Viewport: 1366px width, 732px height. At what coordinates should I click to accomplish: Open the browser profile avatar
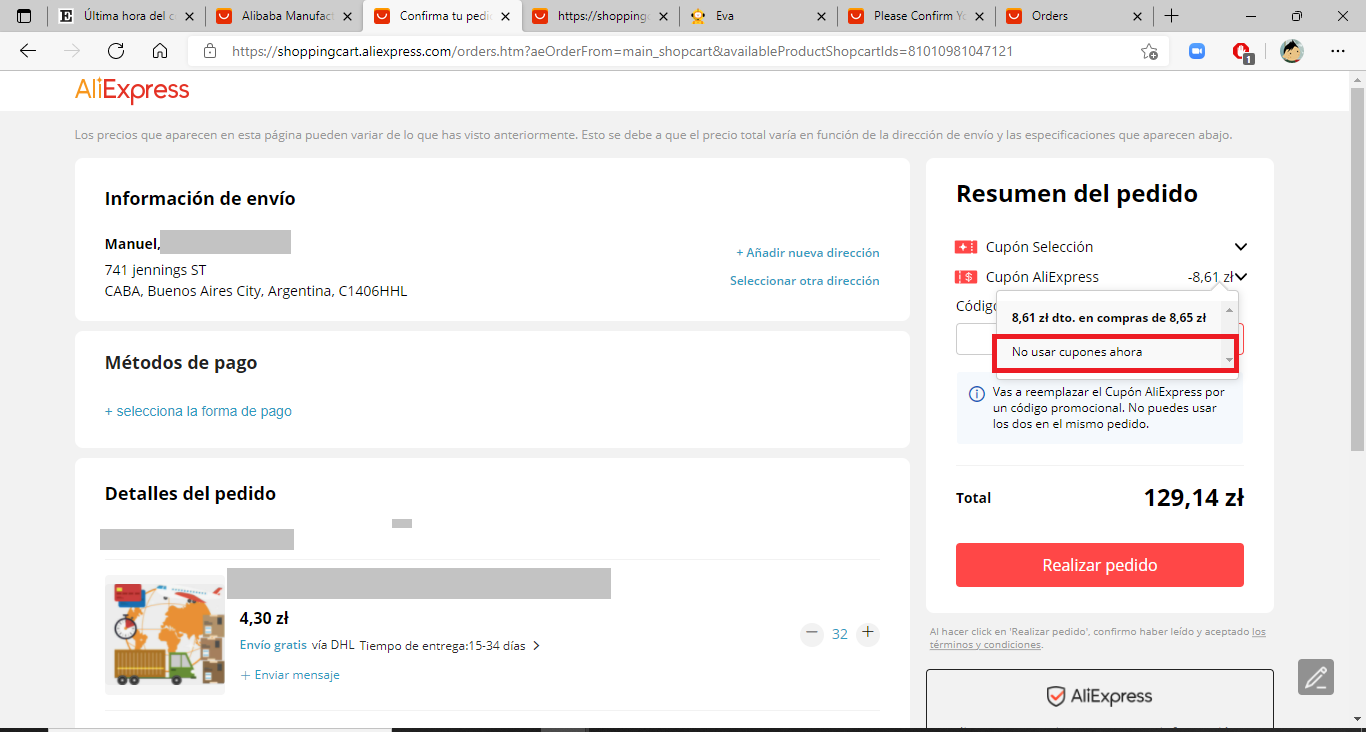(x=1292, y=52)
